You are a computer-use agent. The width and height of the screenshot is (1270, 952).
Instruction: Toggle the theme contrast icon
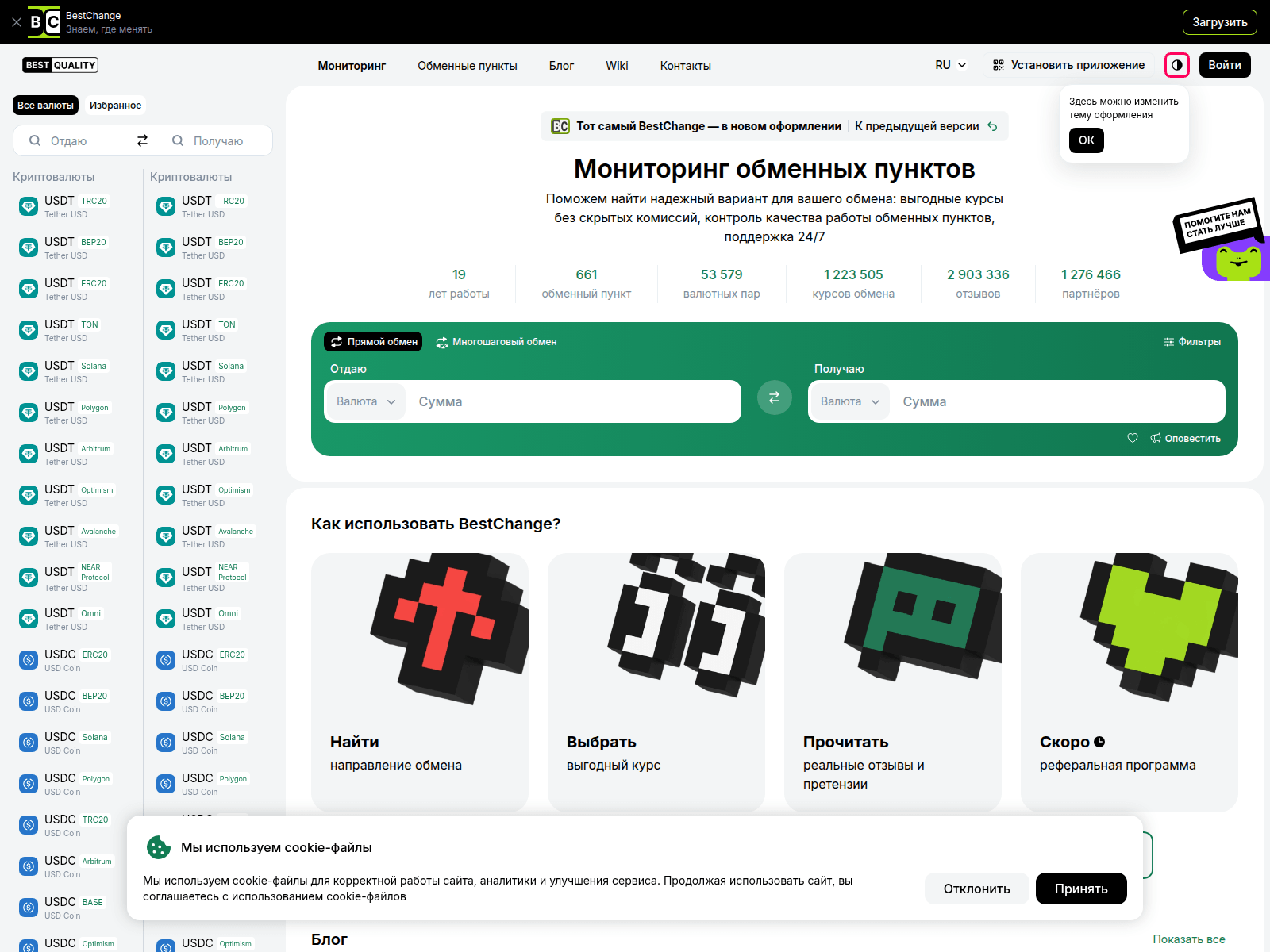click(1177, 65)
